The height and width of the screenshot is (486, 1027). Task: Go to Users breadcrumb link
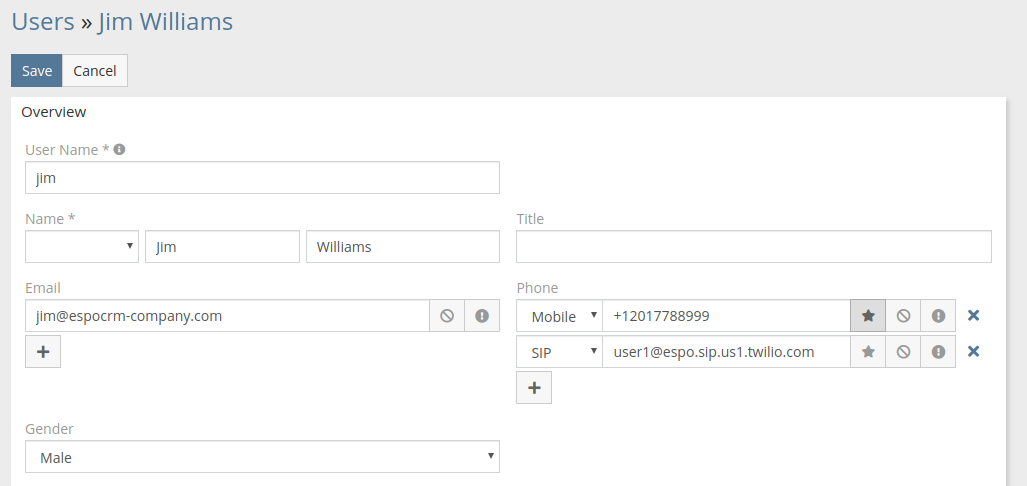click(x=43, y=21)
